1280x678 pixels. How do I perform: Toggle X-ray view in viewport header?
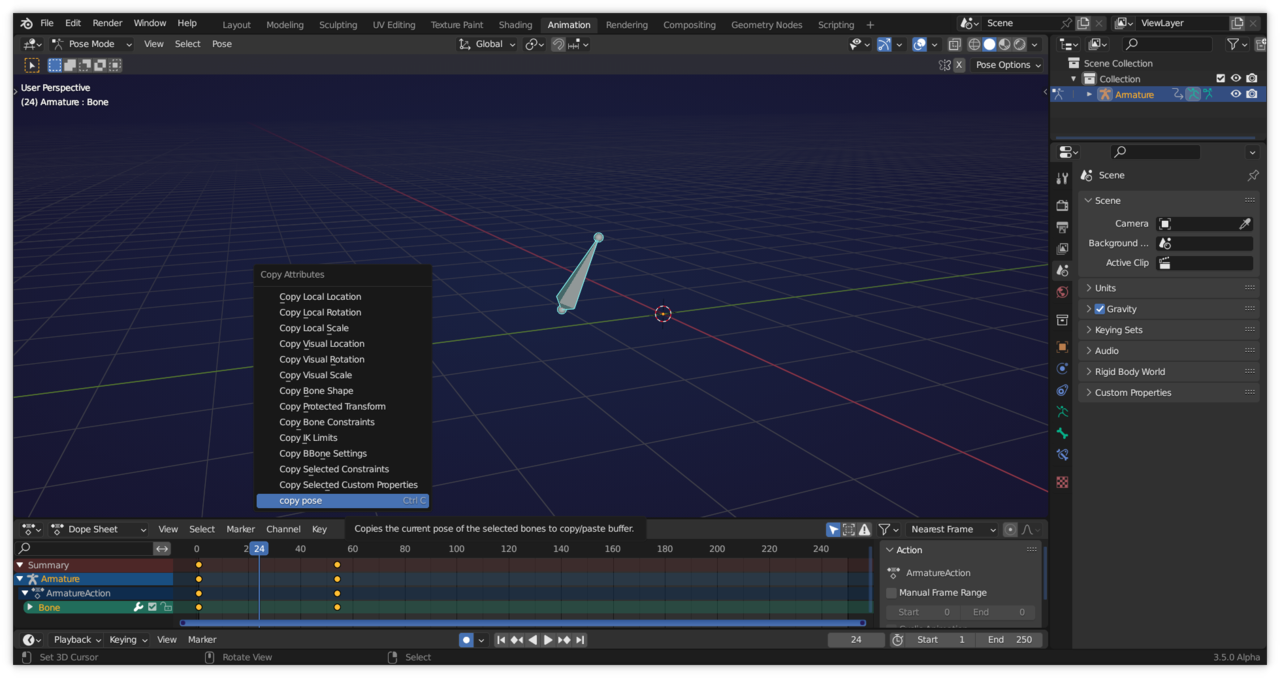pyautogui.click(x=955, y=44)
